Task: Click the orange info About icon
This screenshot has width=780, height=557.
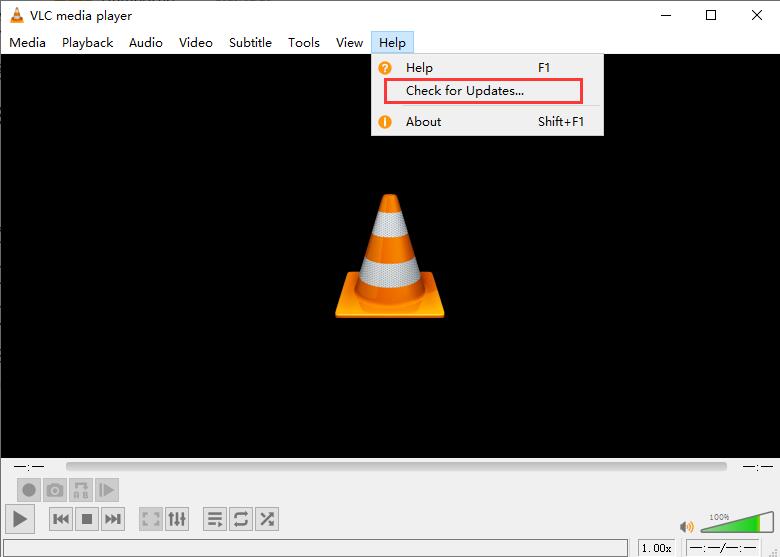Action: (x=385, y=122)
